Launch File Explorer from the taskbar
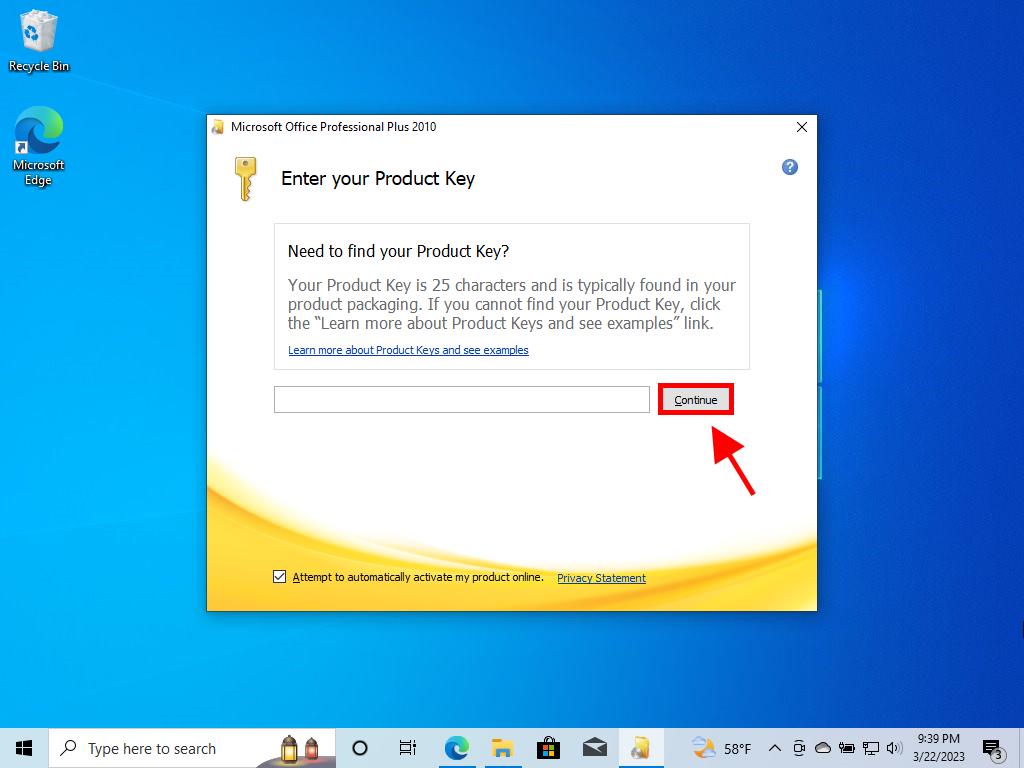The height and width of the screenshot is (768, 1024). 502,748
